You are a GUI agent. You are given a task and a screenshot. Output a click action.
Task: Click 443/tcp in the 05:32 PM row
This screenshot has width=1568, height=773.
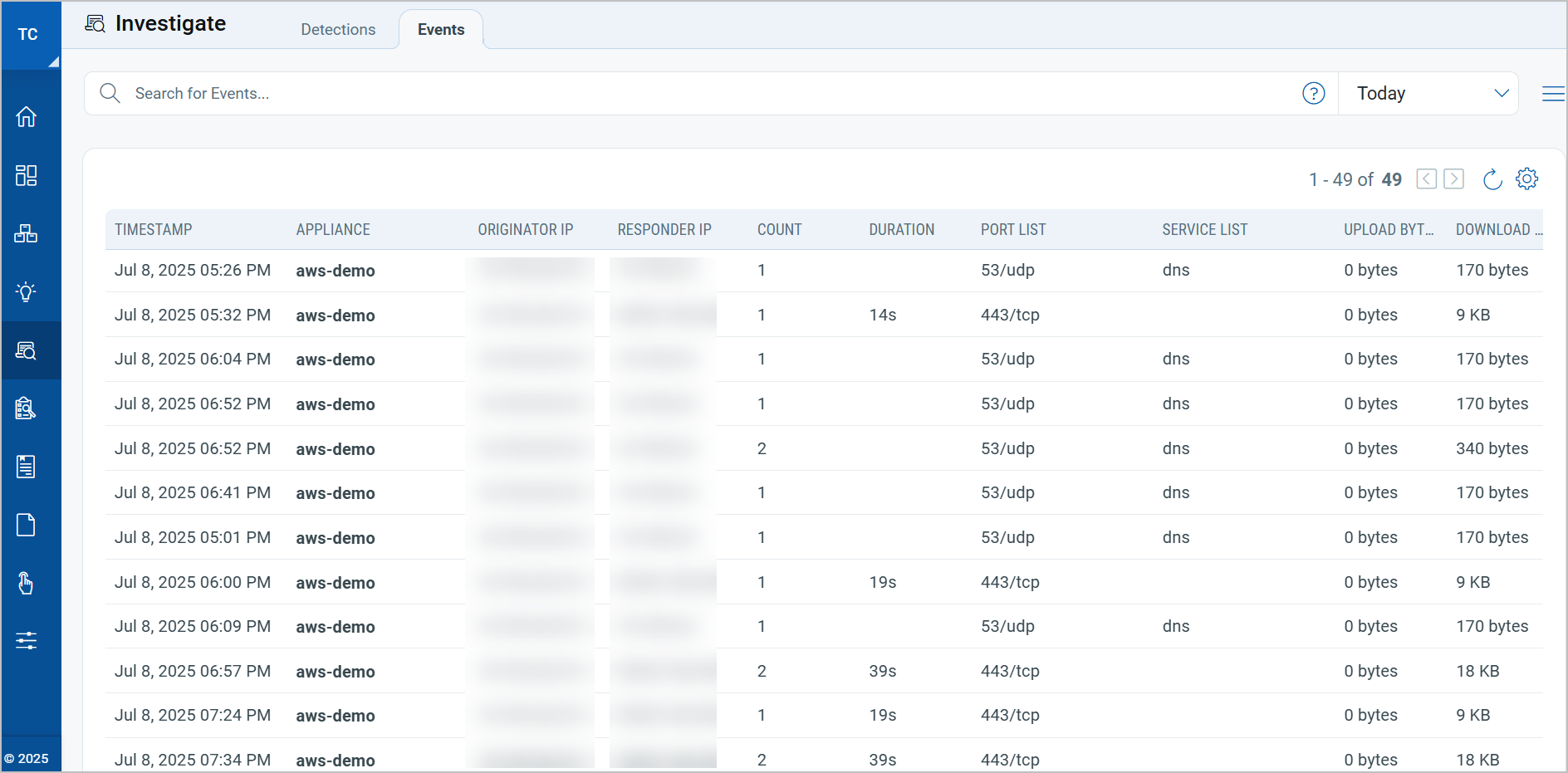coord(1010,315)
